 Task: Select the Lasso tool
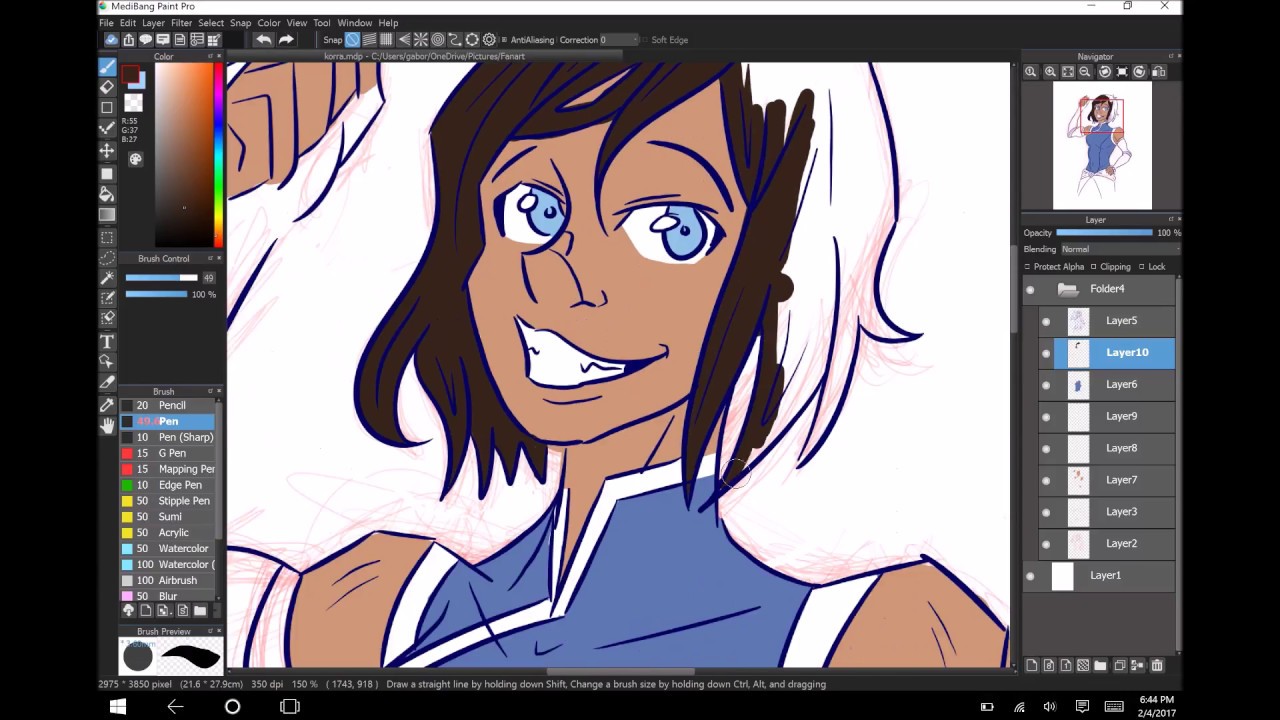pyautogui.click(x=107, y=257)
